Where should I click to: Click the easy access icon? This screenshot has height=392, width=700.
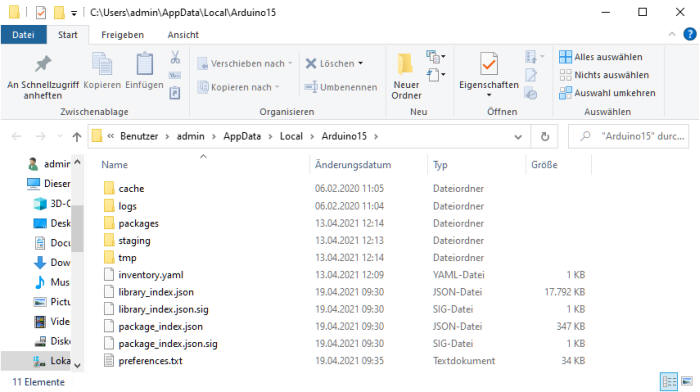(433, 75)
